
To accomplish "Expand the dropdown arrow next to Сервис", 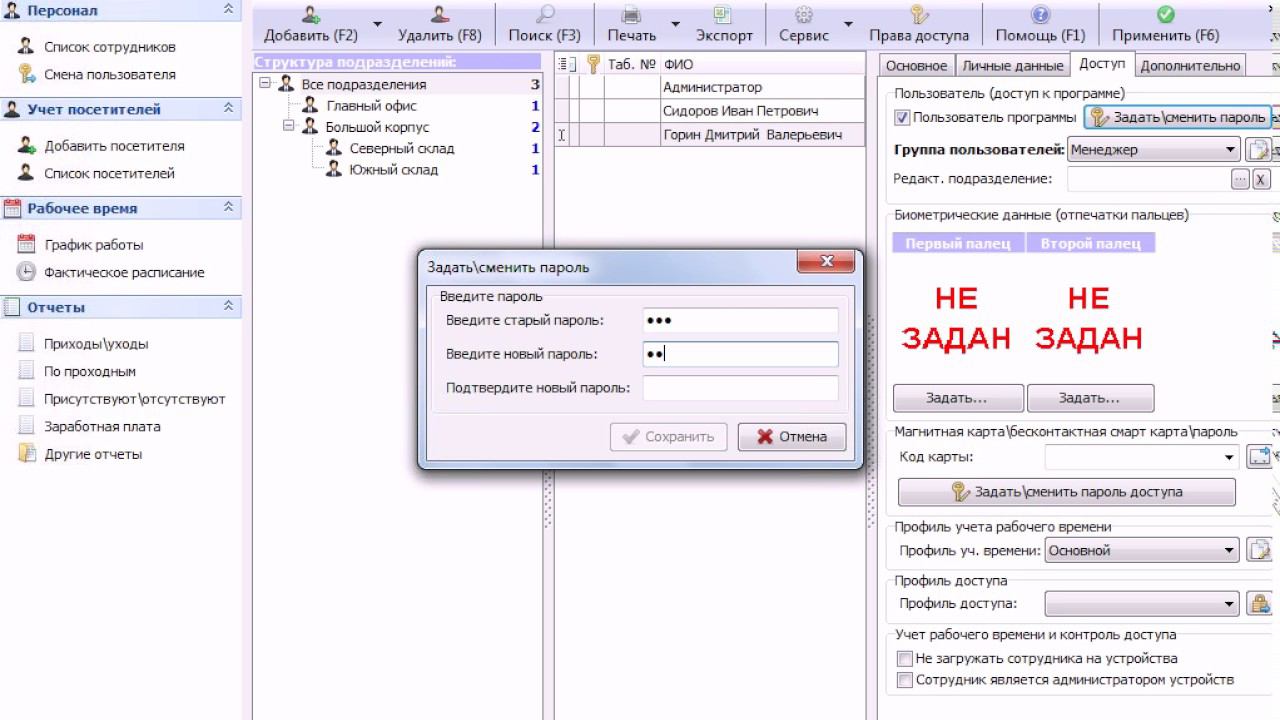I will 848,24.
